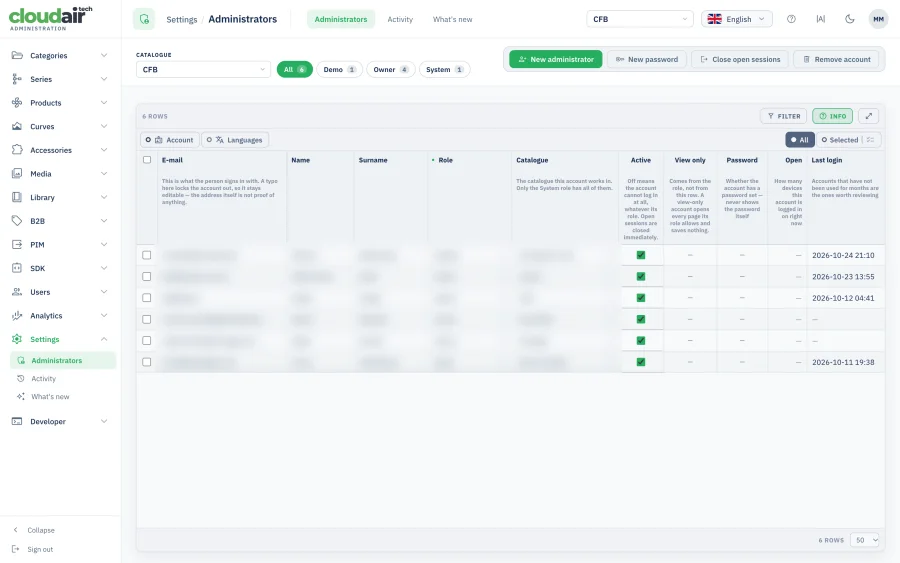
Task: Toggle the INFO button above the table
Action: coord(832,116)
